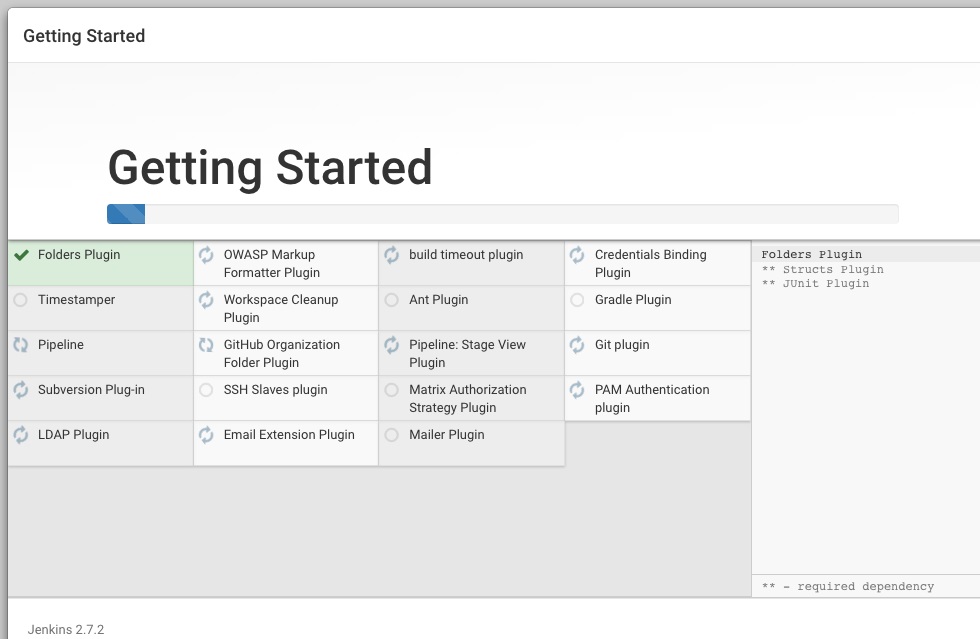Click the 'Folders Plugin' label in the plugin grid
The image size is (980, 639).
79,255
